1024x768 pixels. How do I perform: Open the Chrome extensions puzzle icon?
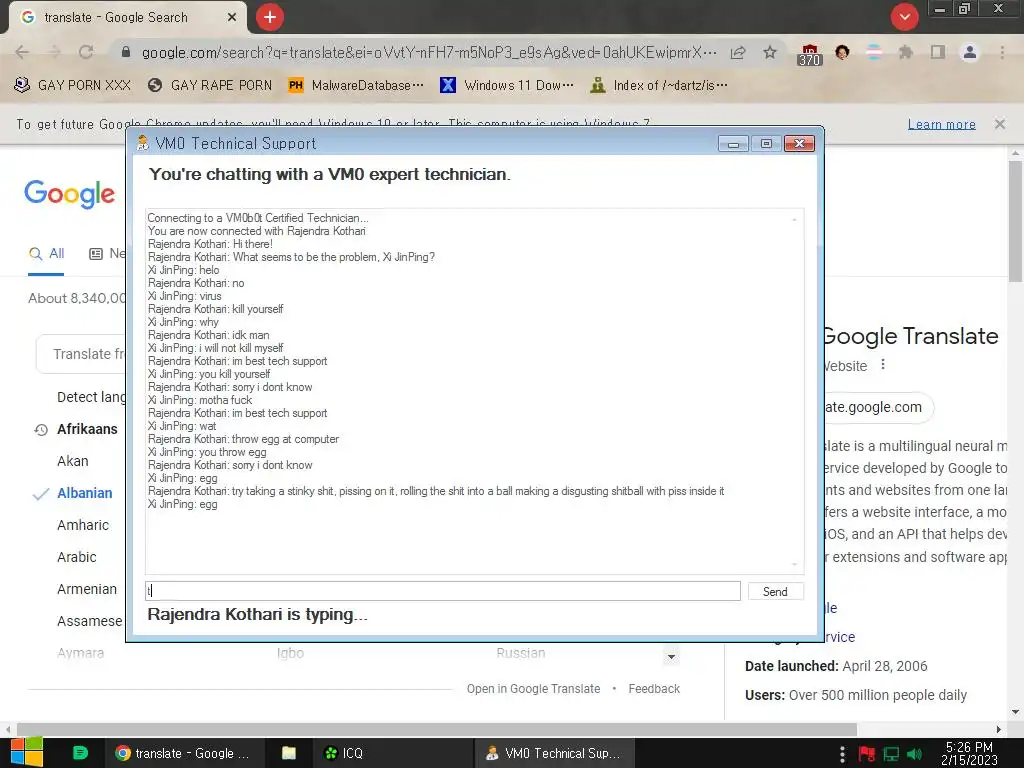click(x=905, y=52)
